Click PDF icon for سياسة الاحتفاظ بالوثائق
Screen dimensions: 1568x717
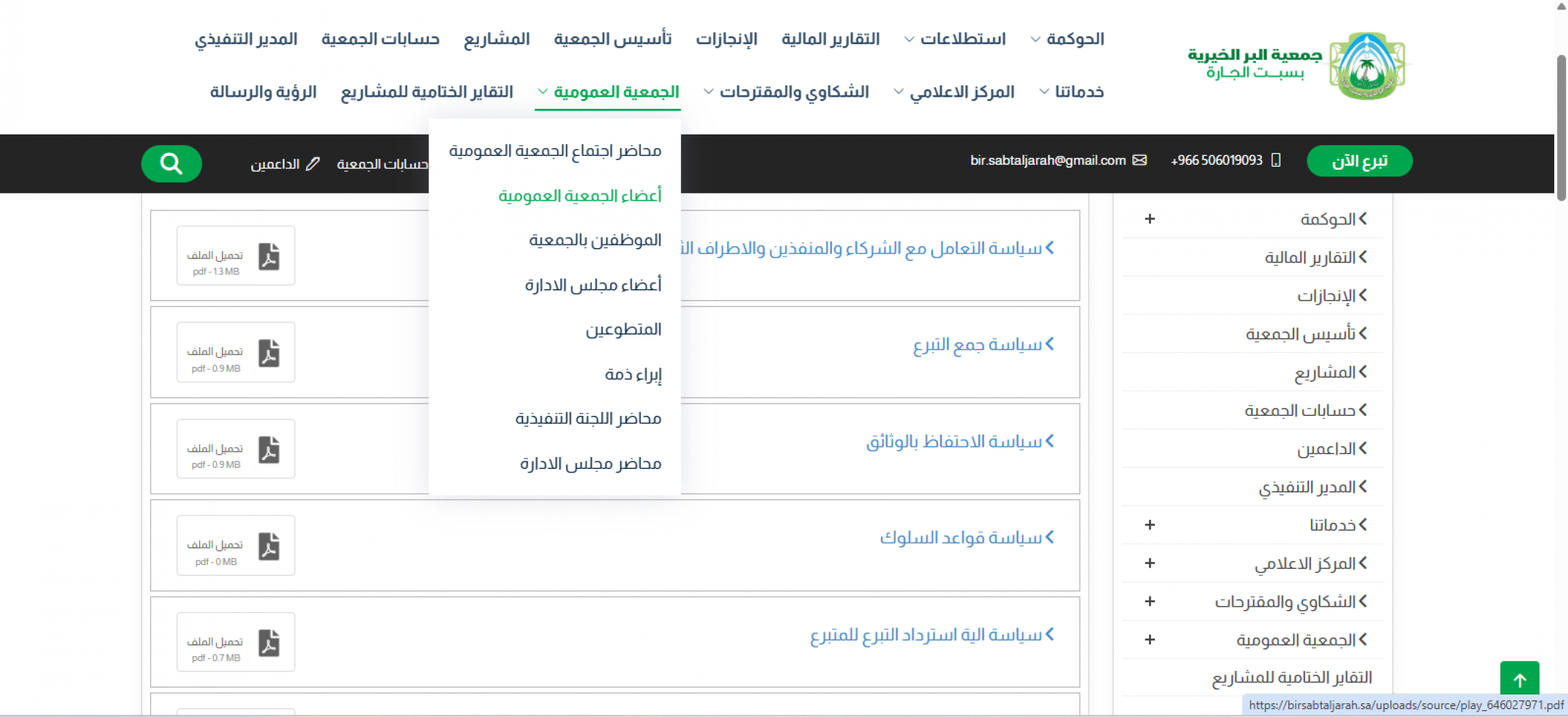[268, 449]
